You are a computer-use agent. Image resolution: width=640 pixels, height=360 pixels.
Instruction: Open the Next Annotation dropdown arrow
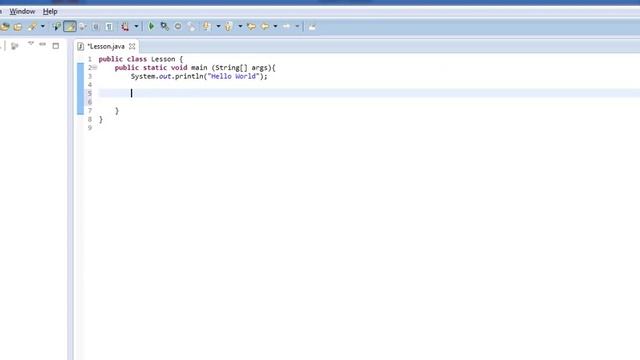click(218, 27)
